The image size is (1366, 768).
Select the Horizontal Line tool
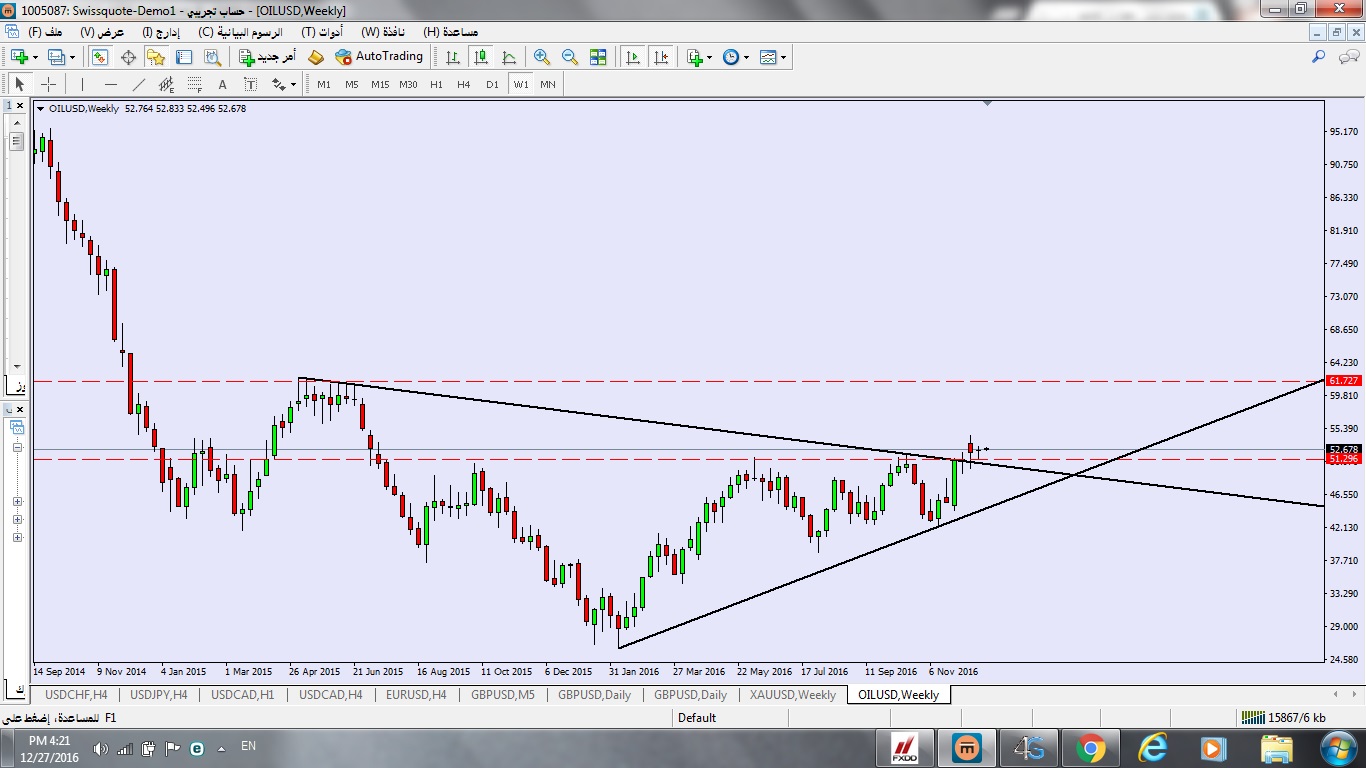tap(110, 84)
